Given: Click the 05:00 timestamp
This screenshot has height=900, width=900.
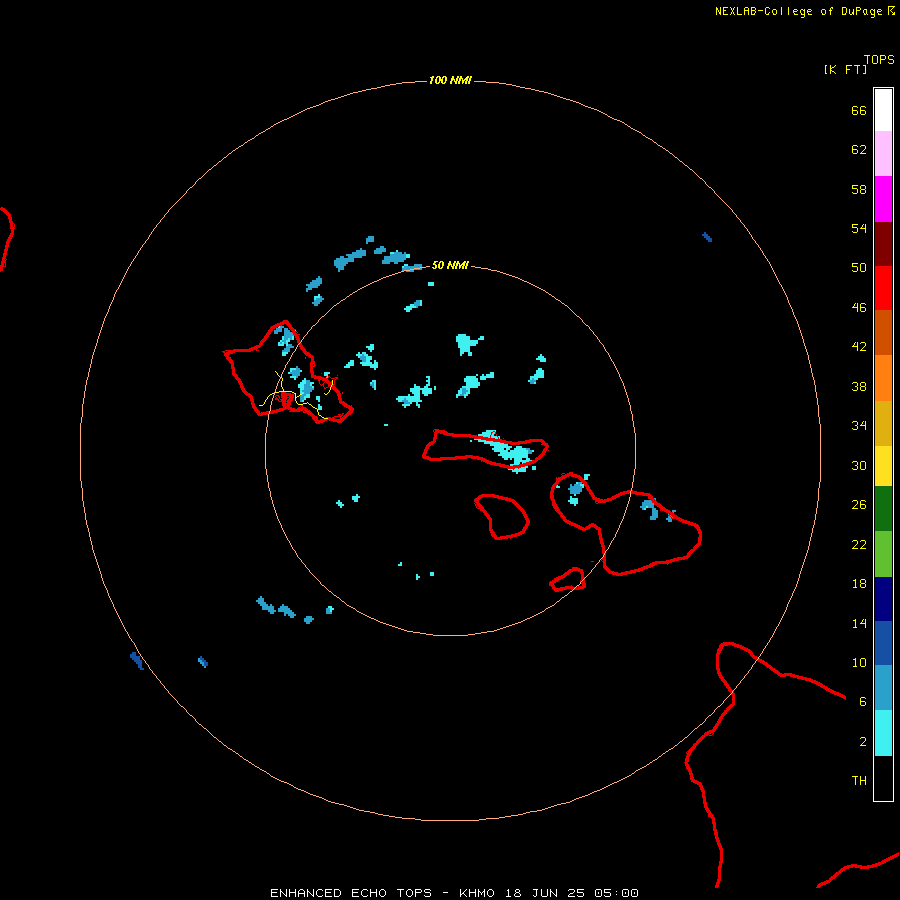Looking at the screenshot, I should 616,893.
